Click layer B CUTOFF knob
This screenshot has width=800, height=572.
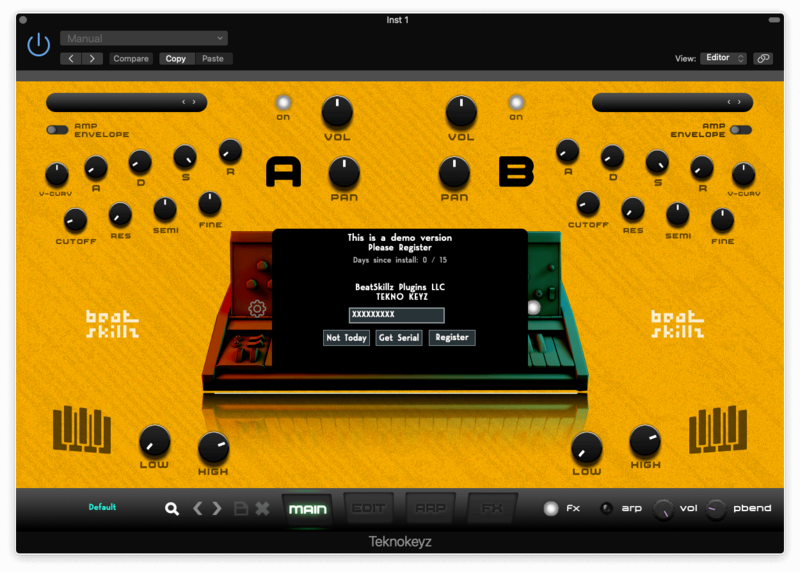[588, 204]
